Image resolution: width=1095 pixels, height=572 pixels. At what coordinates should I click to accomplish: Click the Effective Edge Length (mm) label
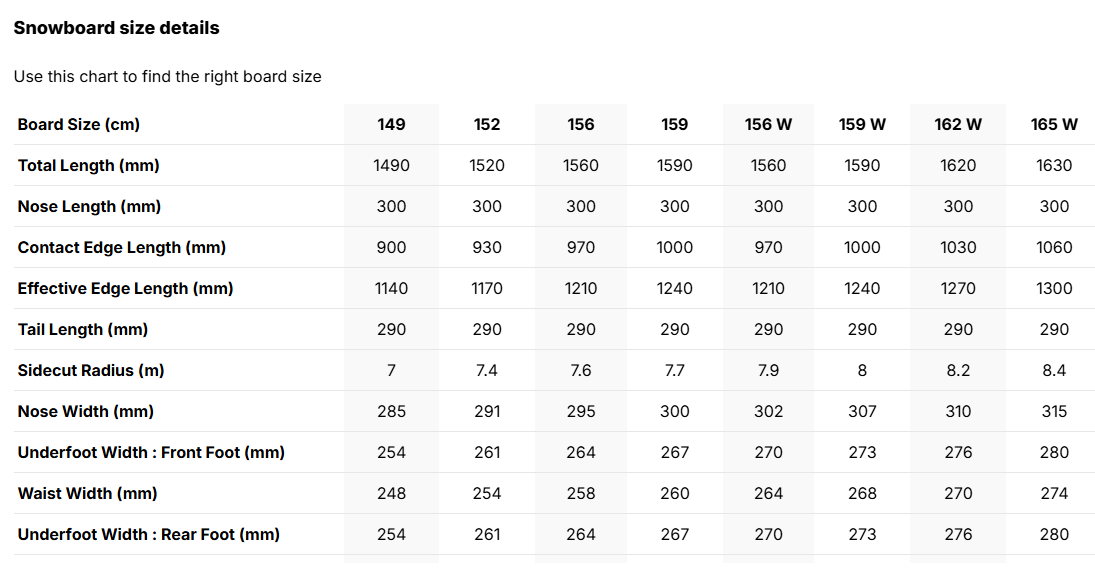click(125, 288)
